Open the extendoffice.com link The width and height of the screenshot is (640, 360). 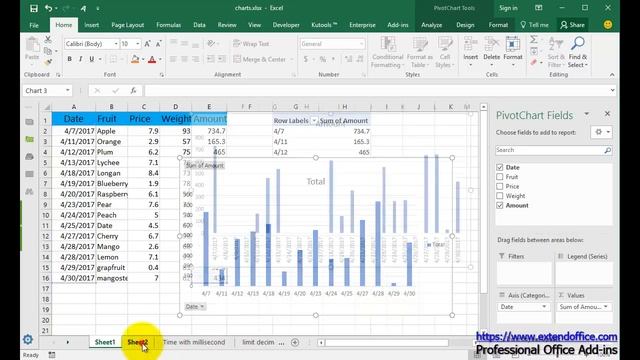(x=547, y=337)
